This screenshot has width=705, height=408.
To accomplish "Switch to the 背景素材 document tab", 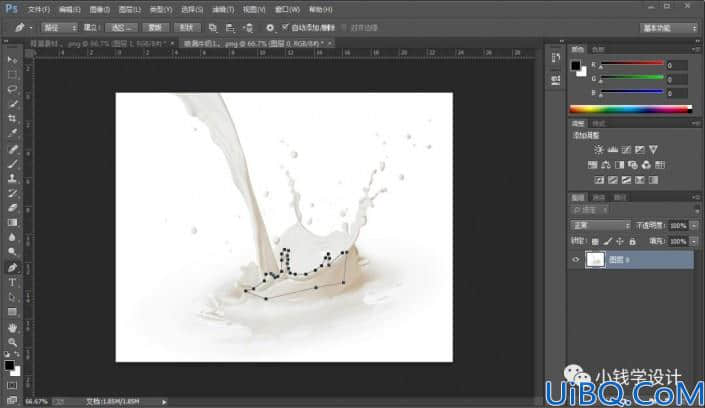I will coord(100,44).
